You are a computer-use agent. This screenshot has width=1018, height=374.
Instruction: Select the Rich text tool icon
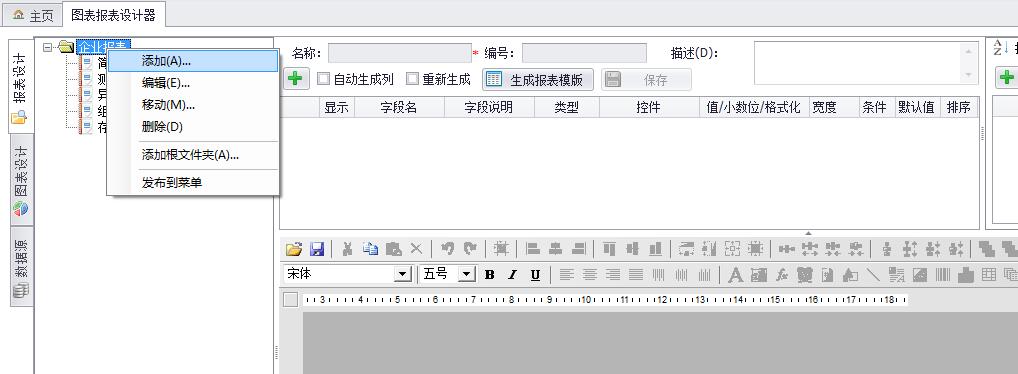point(897,275)
